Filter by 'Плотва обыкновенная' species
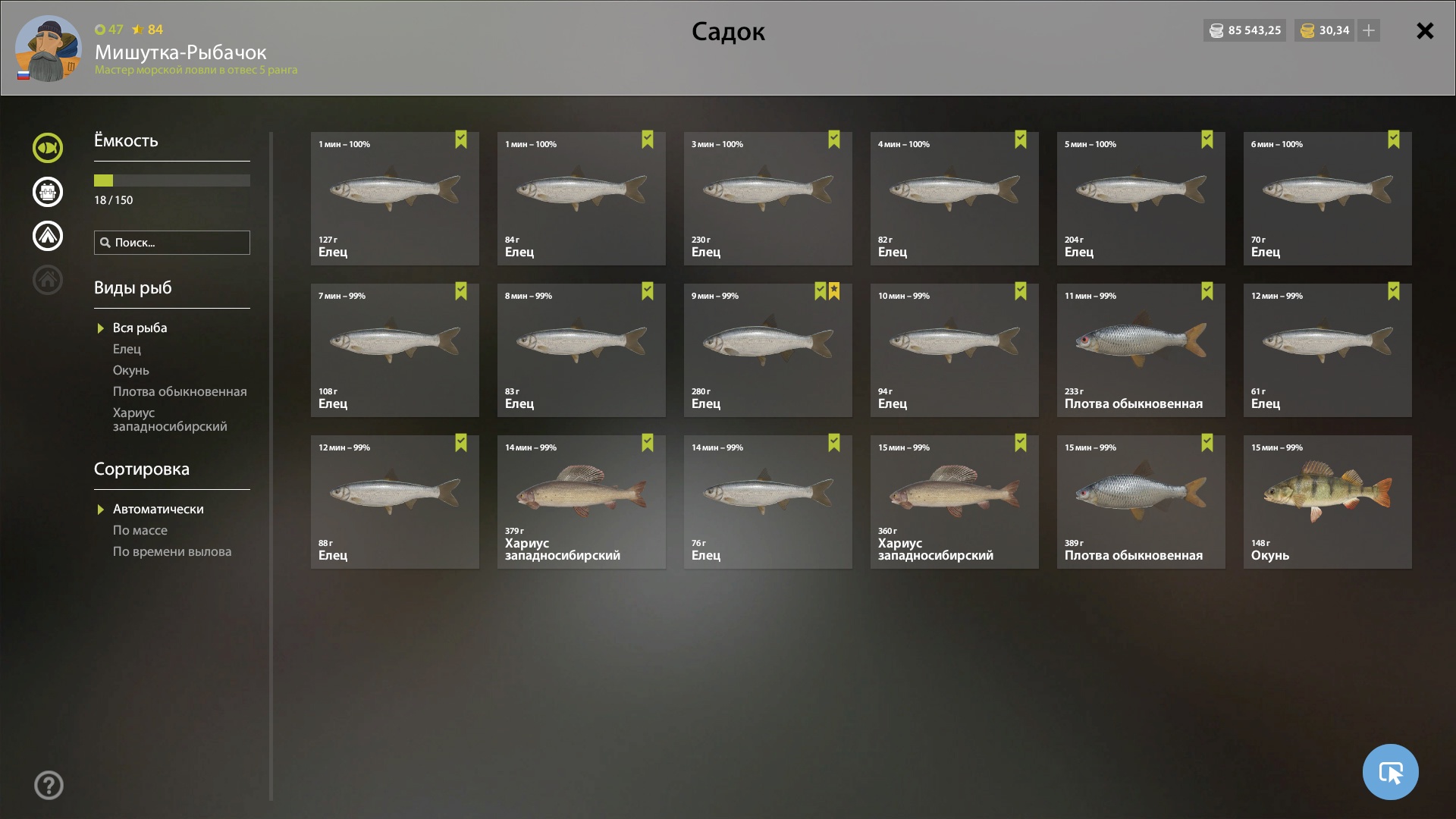 pyautogui.click(x=180, y=391)
